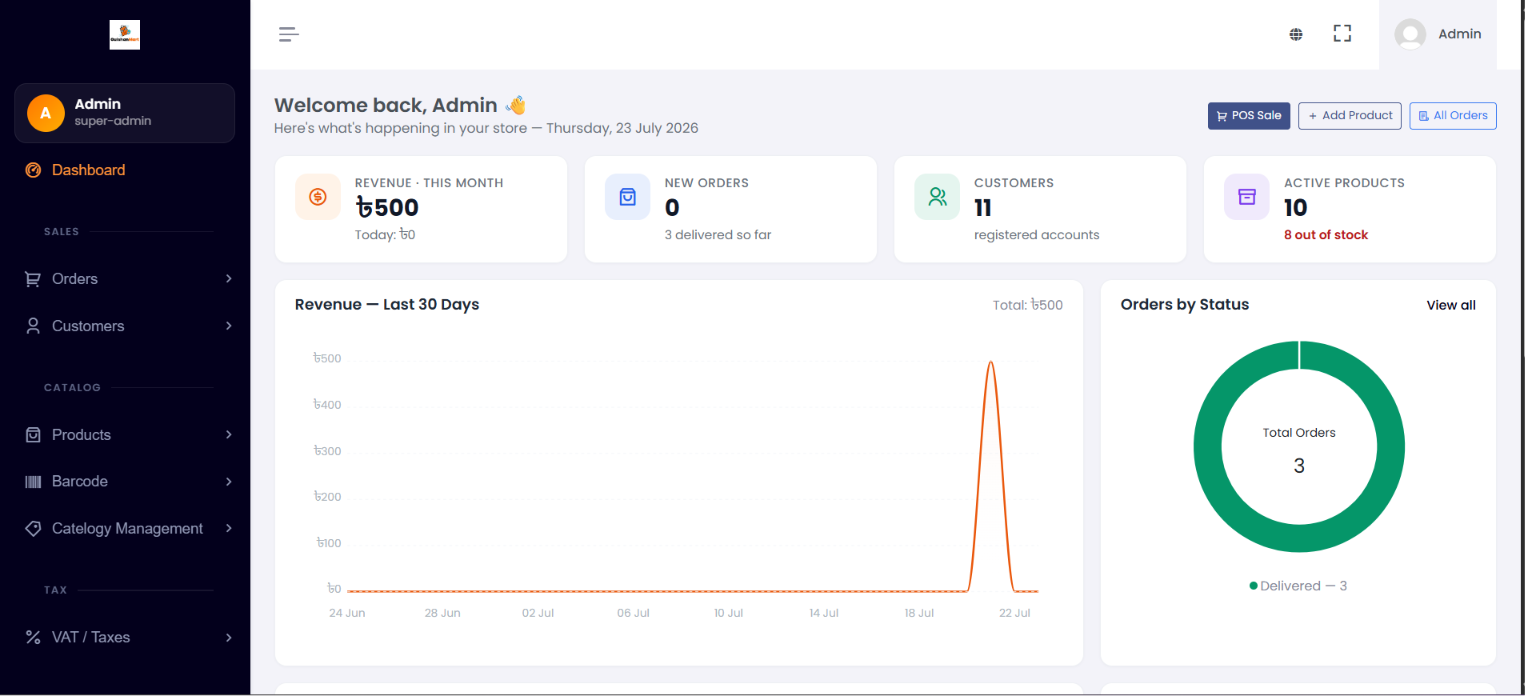Click 'View all' in Orders by Status
1525x696 pixels.
click(x=1451, y=305)
